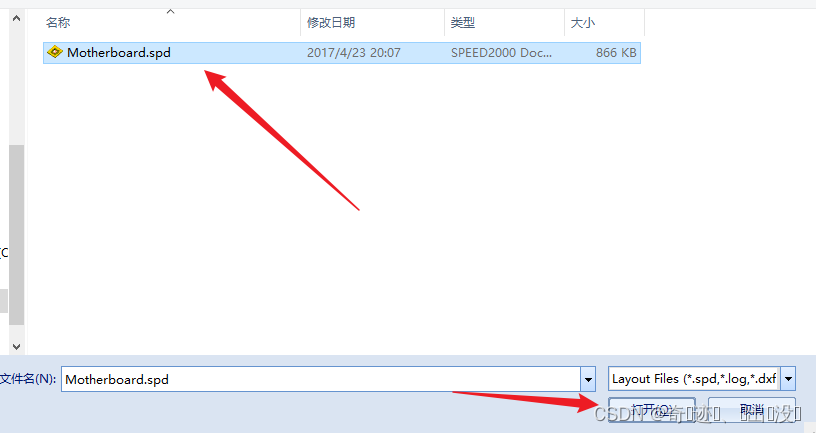Click the 打开(O) open button
This screenshot has width=816, height=433.
[652, 410]
